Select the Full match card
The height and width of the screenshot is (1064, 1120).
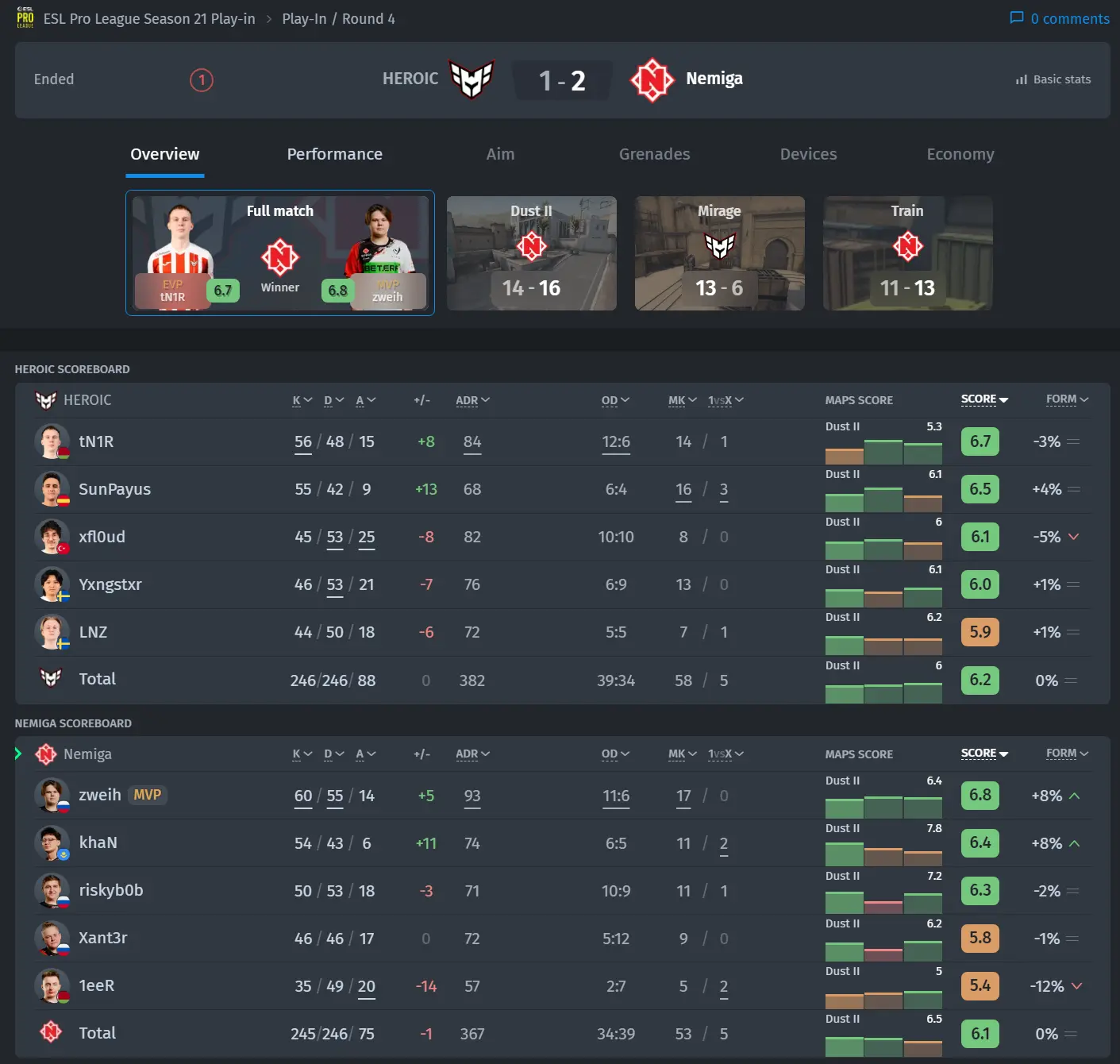tap(280, 253)
